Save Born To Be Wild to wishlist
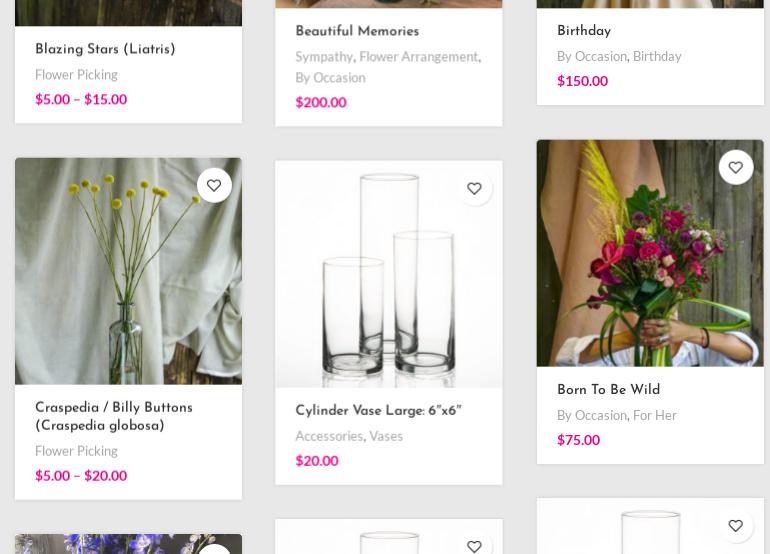Screen dimensions: 770x554 pos(735,167)
